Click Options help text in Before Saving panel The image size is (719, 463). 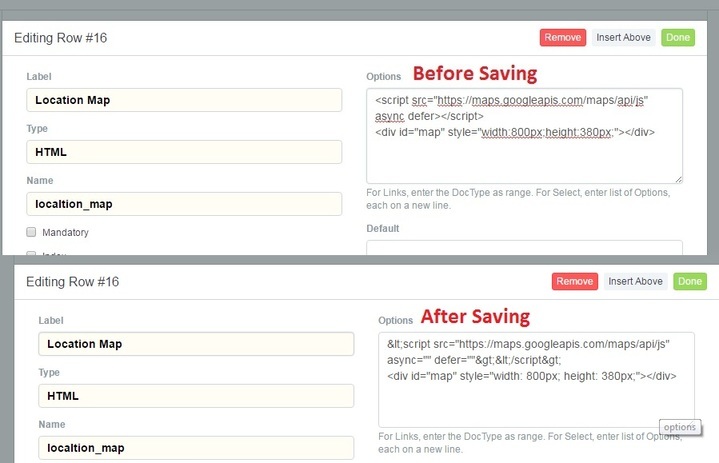518,199
